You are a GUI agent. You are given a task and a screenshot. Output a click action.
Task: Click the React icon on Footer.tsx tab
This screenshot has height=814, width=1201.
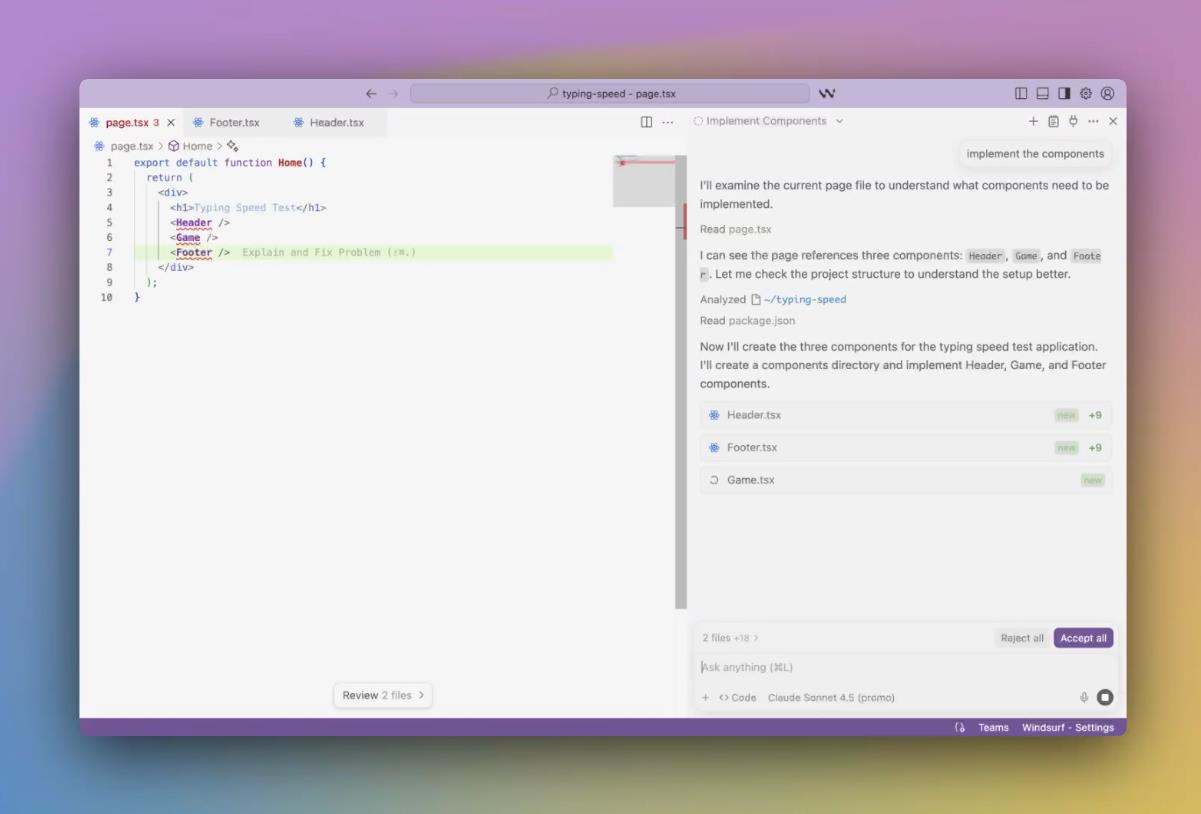coord(198,123)
